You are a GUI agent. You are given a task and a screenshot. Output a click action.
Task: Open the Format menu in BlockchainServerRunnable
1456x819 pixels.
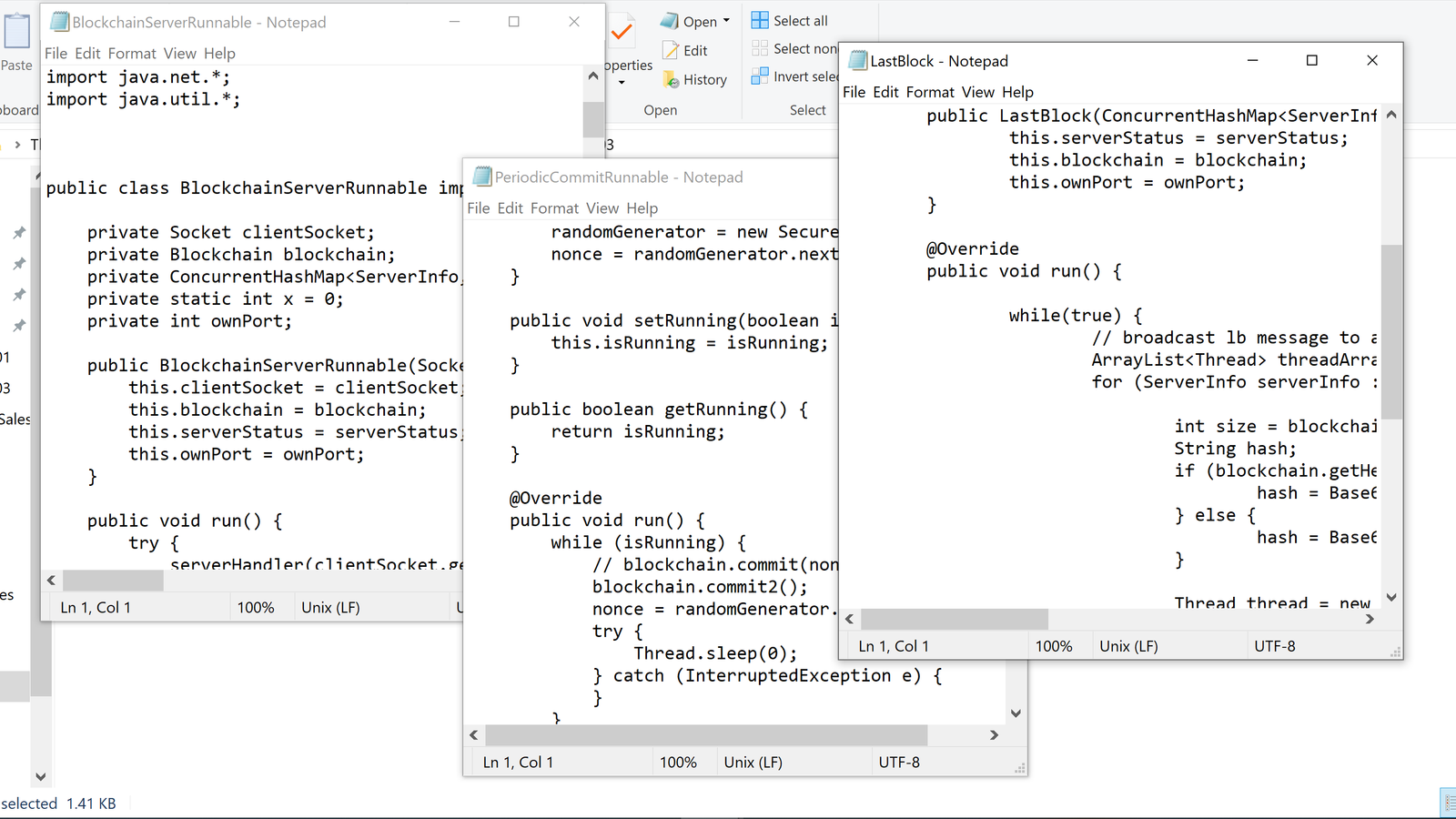point(132,53)
